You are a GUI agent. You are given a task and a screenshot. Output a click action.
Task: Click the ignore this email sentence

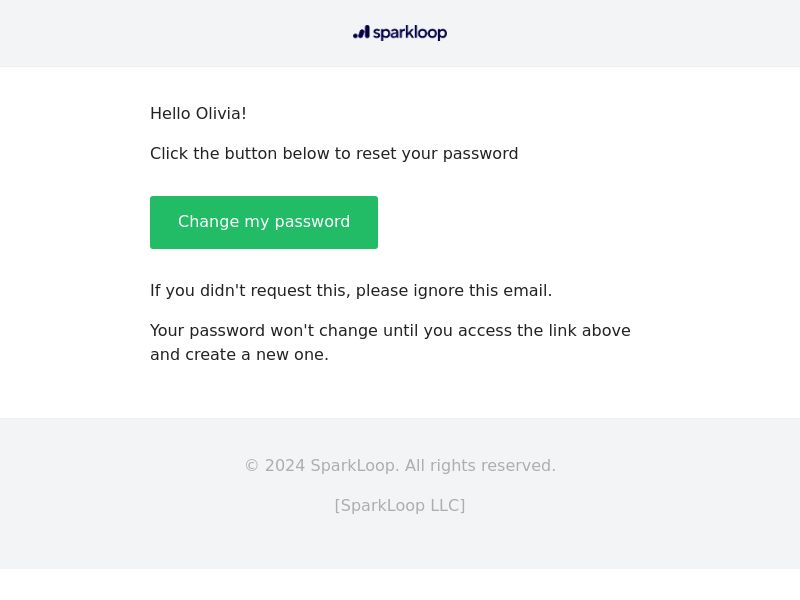pos(351,290)
